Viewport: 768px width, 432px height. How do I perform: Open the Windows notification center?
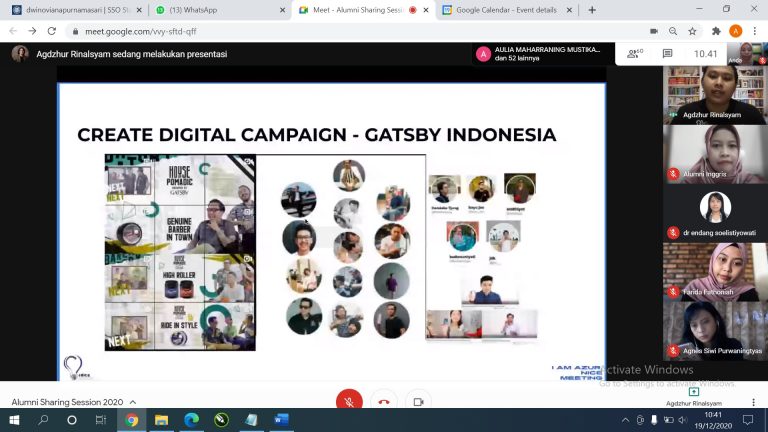pyautogui.click(x=748, y=420)
